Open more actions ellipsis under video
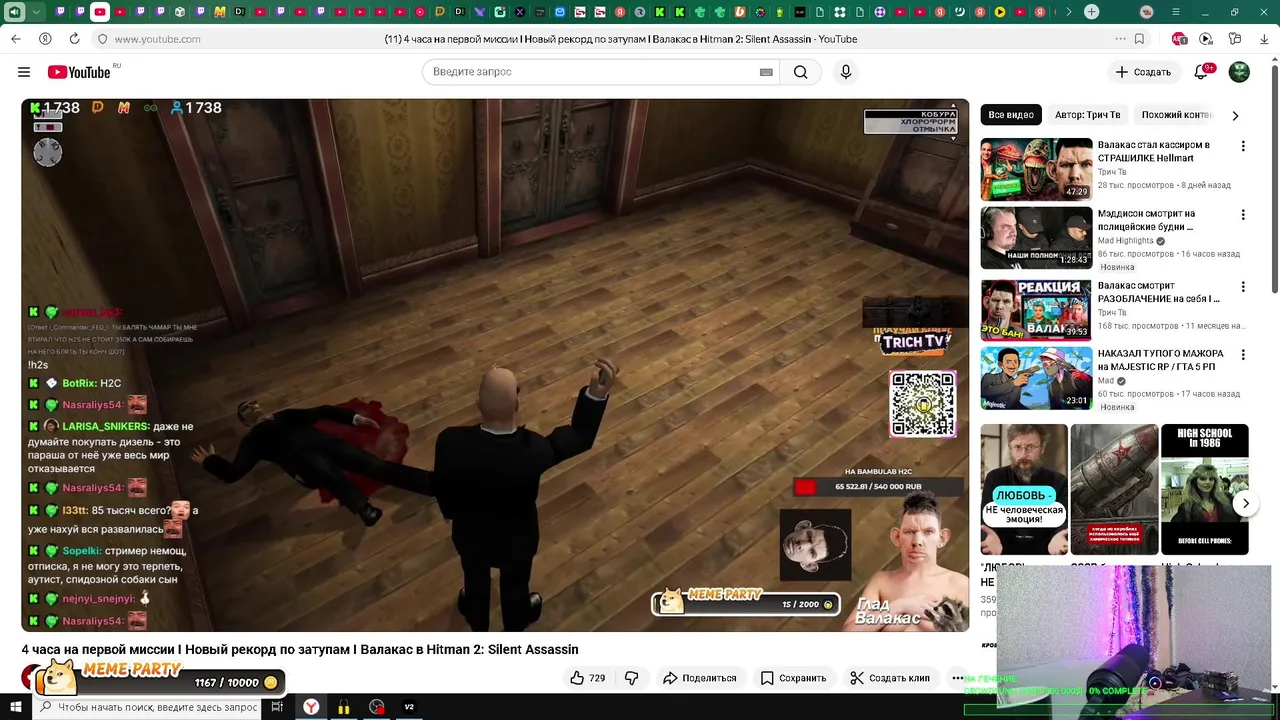 (x=957, y=678)
